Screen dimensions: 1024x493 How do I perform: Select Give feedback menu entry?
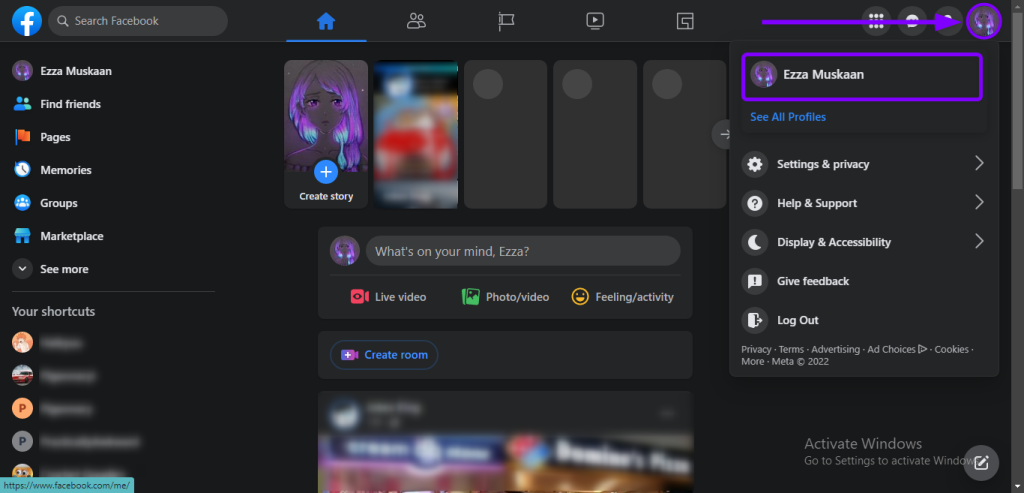point(812,281)
